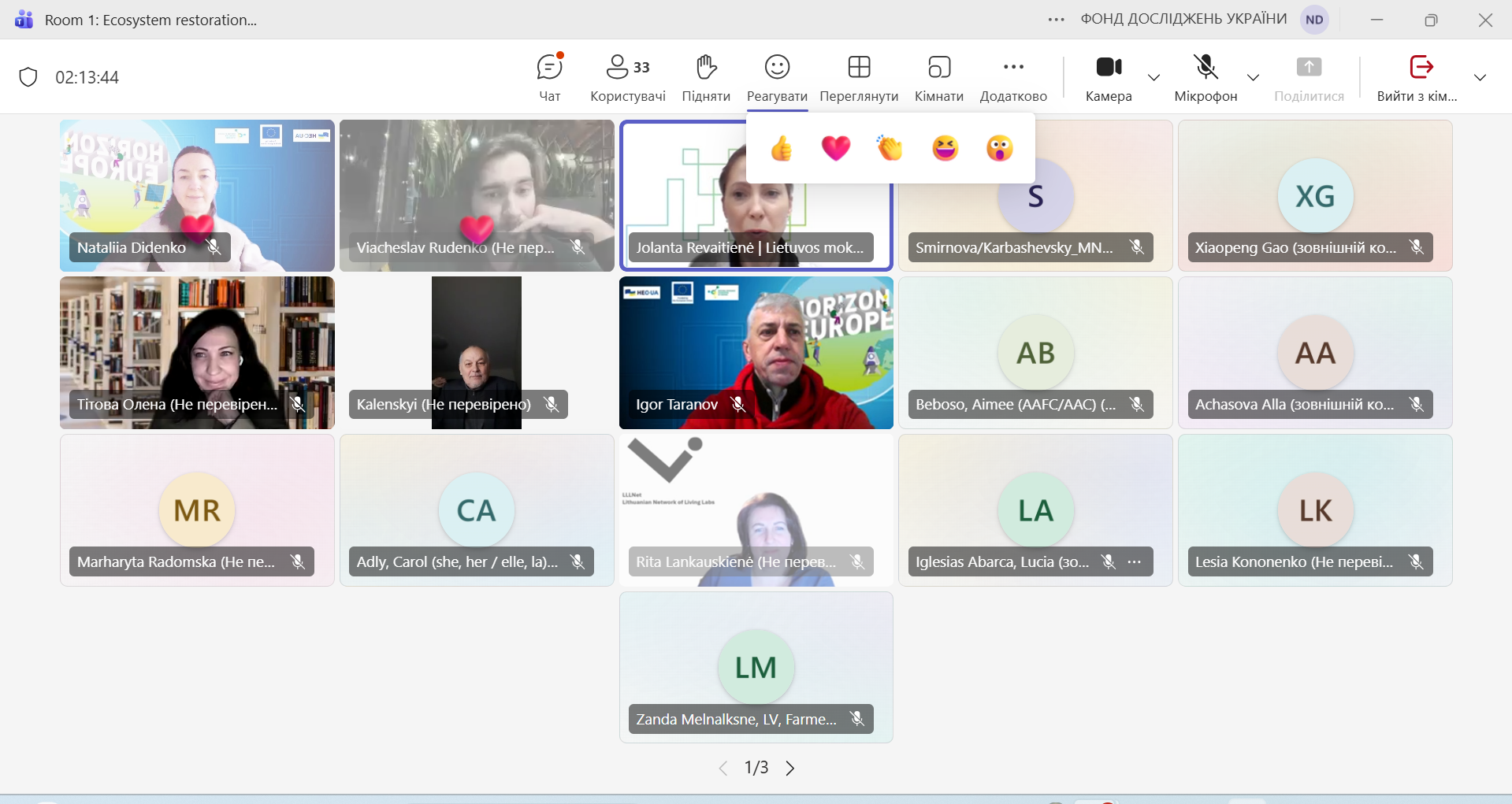Open the leave room options arrow

coord(1480,77)
